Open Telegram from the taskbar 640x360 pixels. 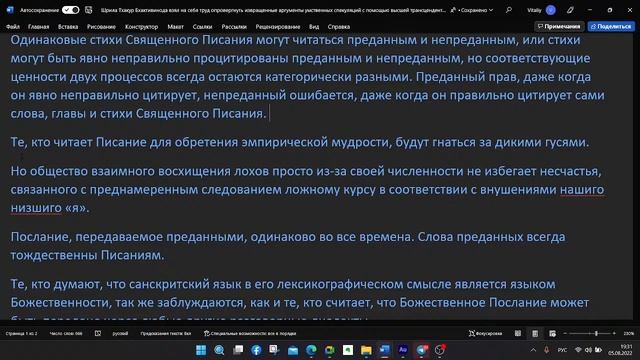422,350
